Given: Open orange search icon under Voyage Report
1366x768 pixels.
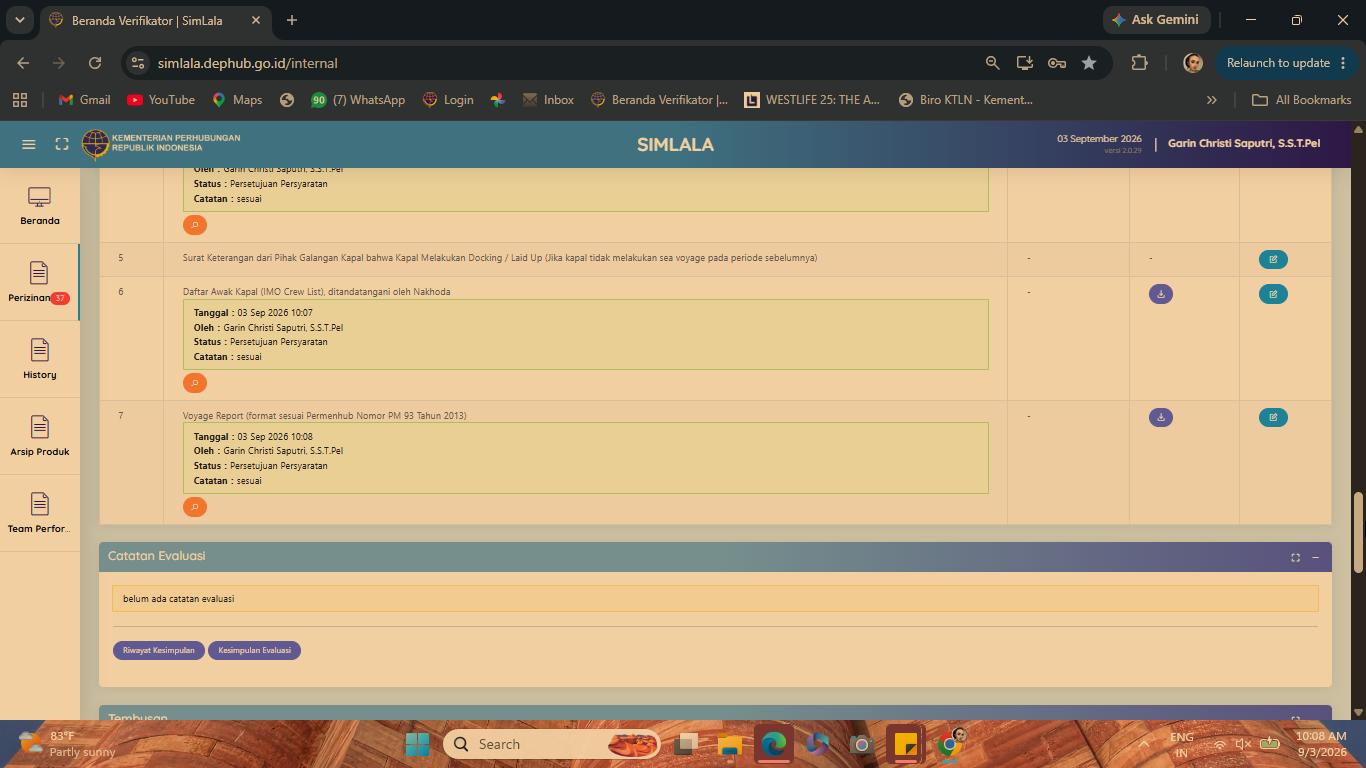Looking at the screenshot, I should (195, 507).
